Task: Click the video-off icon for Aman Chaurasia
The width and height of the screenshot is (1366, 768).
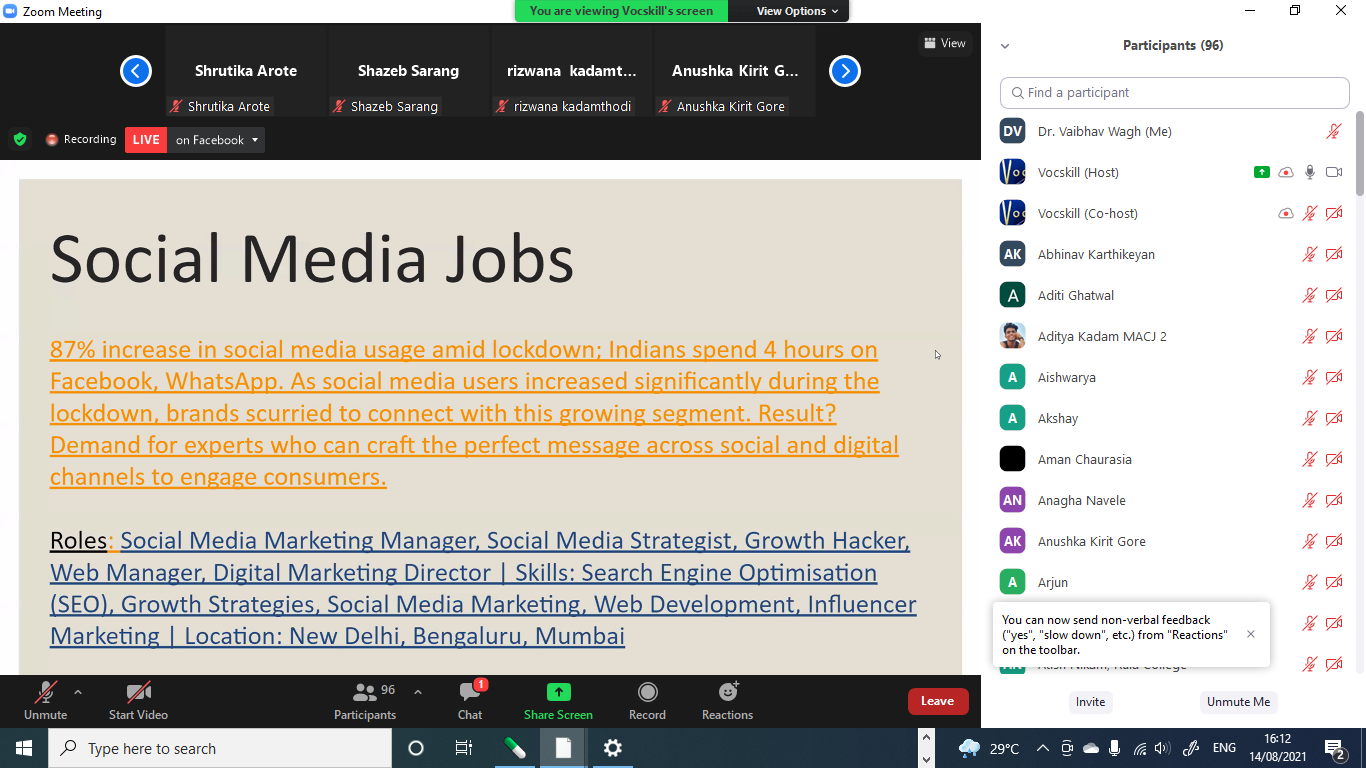Action: pos(1334,460)
